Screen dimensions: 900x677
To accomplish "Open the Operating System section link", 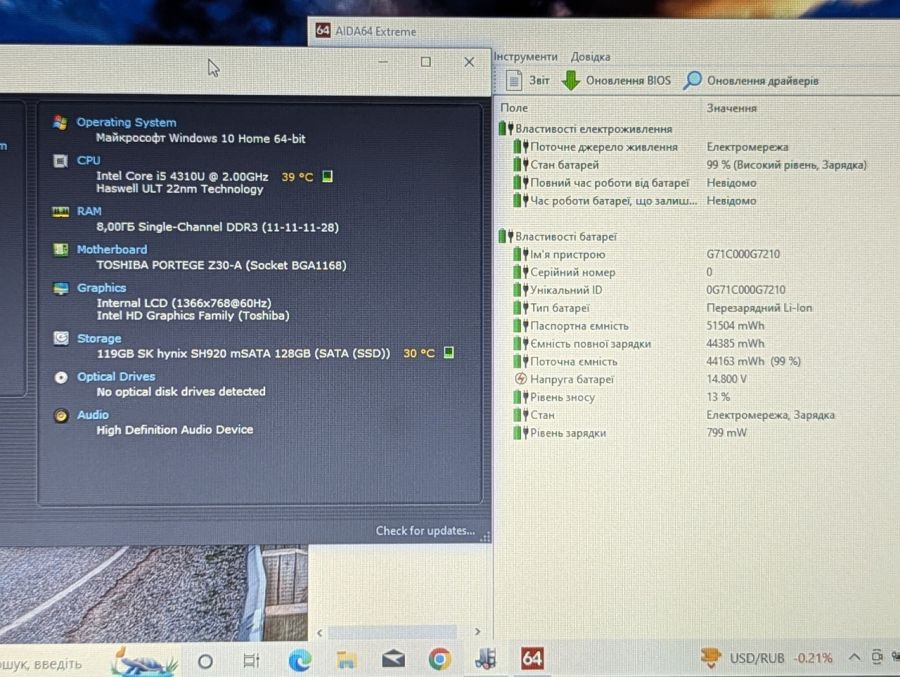I will [126, 122].
